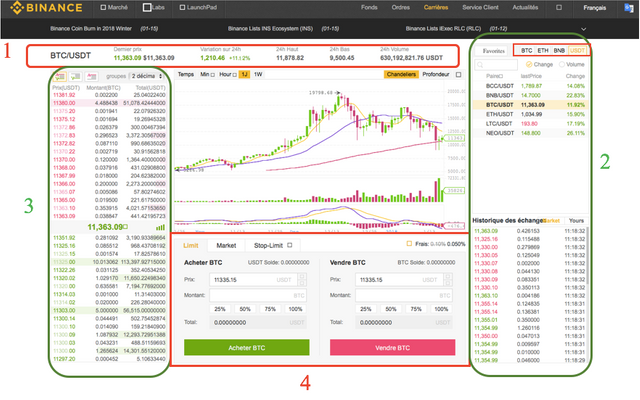
Task: Open the Fonds menu
Action: click(x=369, y=7)
